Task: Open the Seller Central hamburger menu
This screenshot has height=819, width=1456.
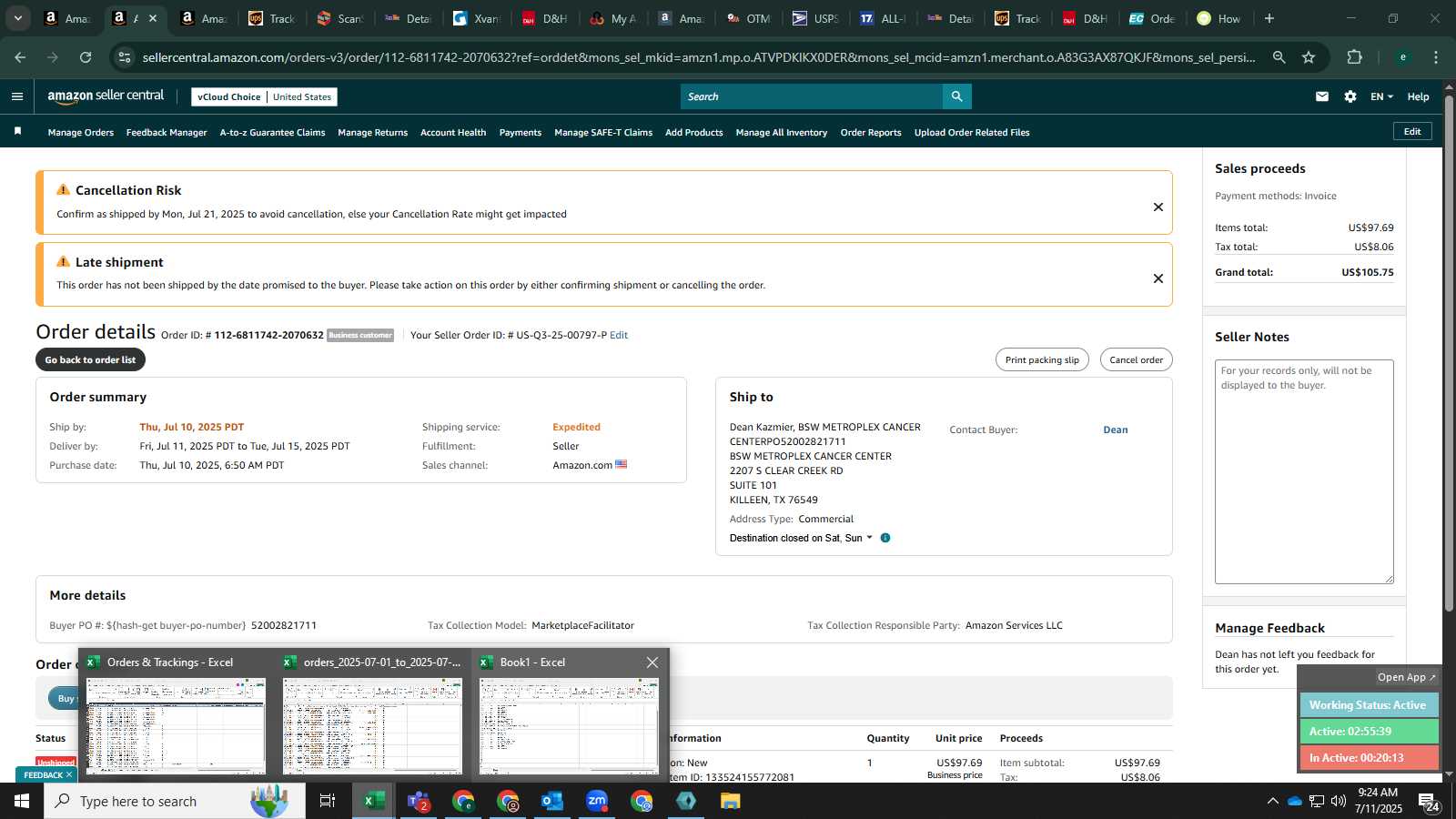Action: [17, 96]
